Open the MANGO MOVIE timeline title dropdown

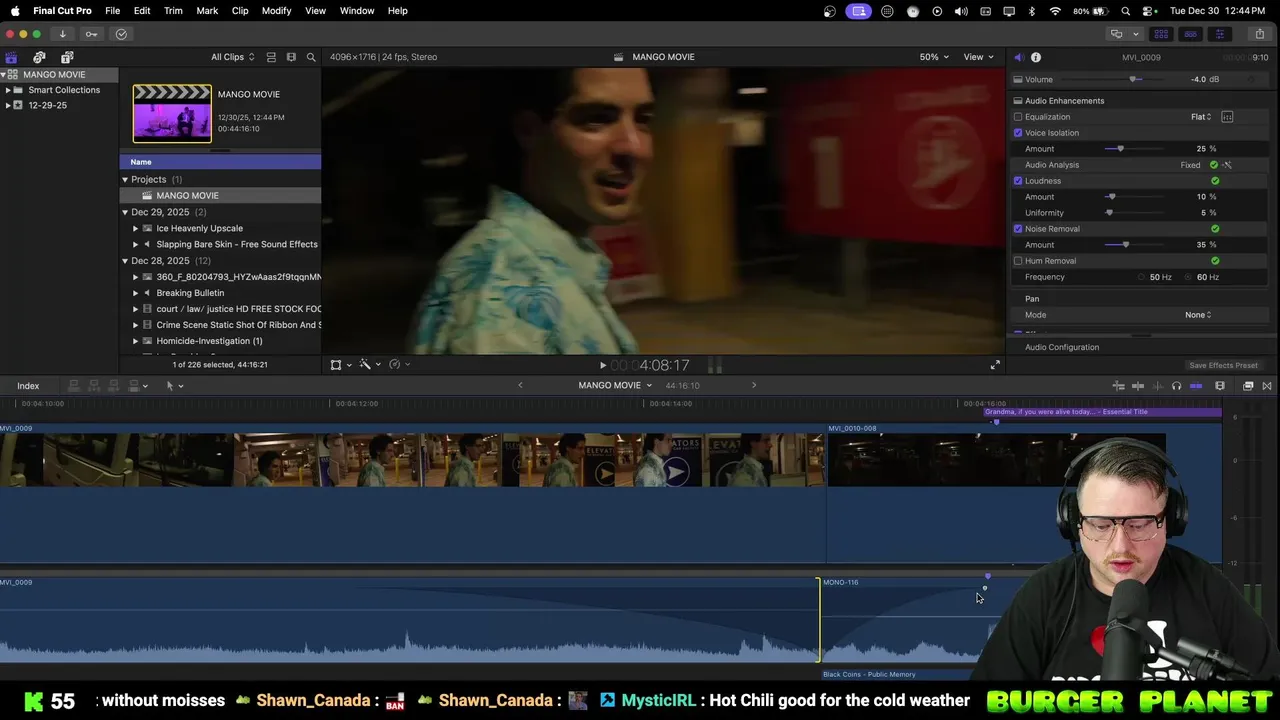(615, 385)
